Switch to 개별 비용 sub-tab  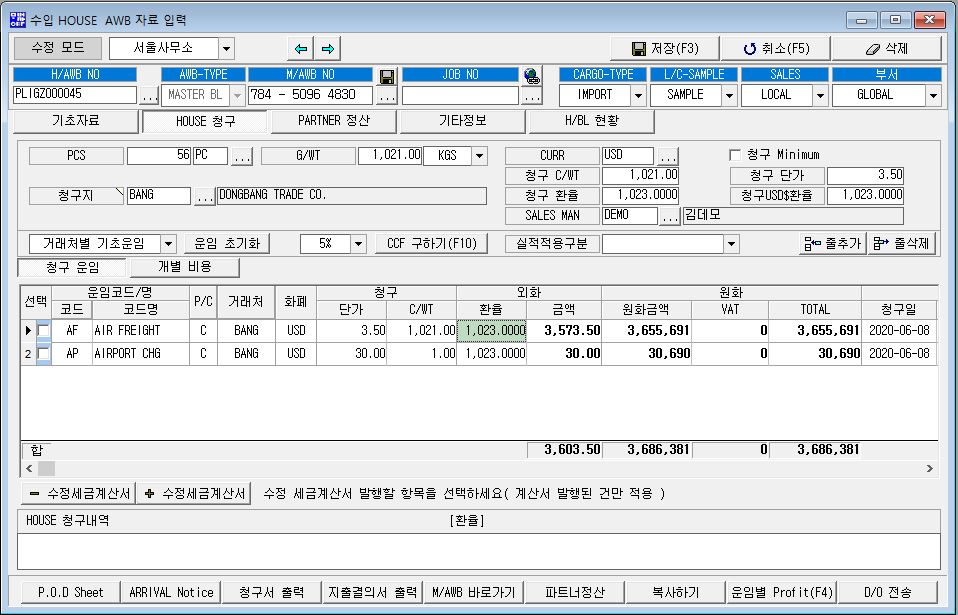[x=185, y=267]
